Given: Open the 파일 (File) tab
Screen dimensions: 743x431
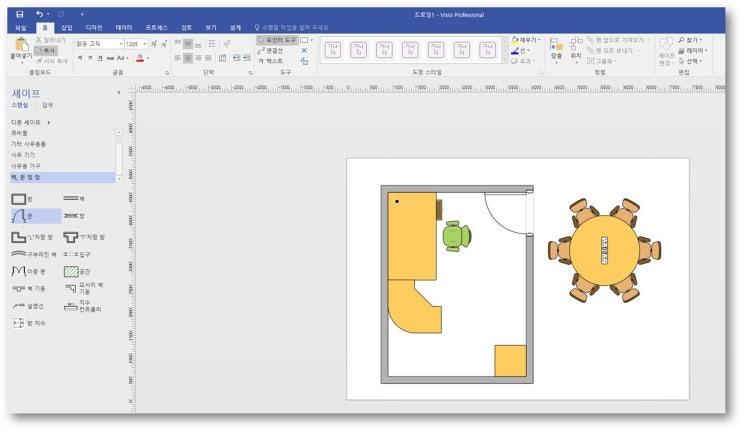Looking at the screenshot, I should [20, 28].
